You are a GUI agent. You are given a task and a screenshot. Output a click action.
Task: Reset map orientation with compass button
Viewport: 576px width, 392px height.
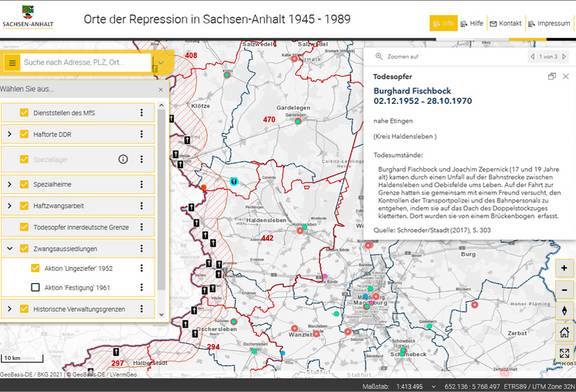pos(564,311)
